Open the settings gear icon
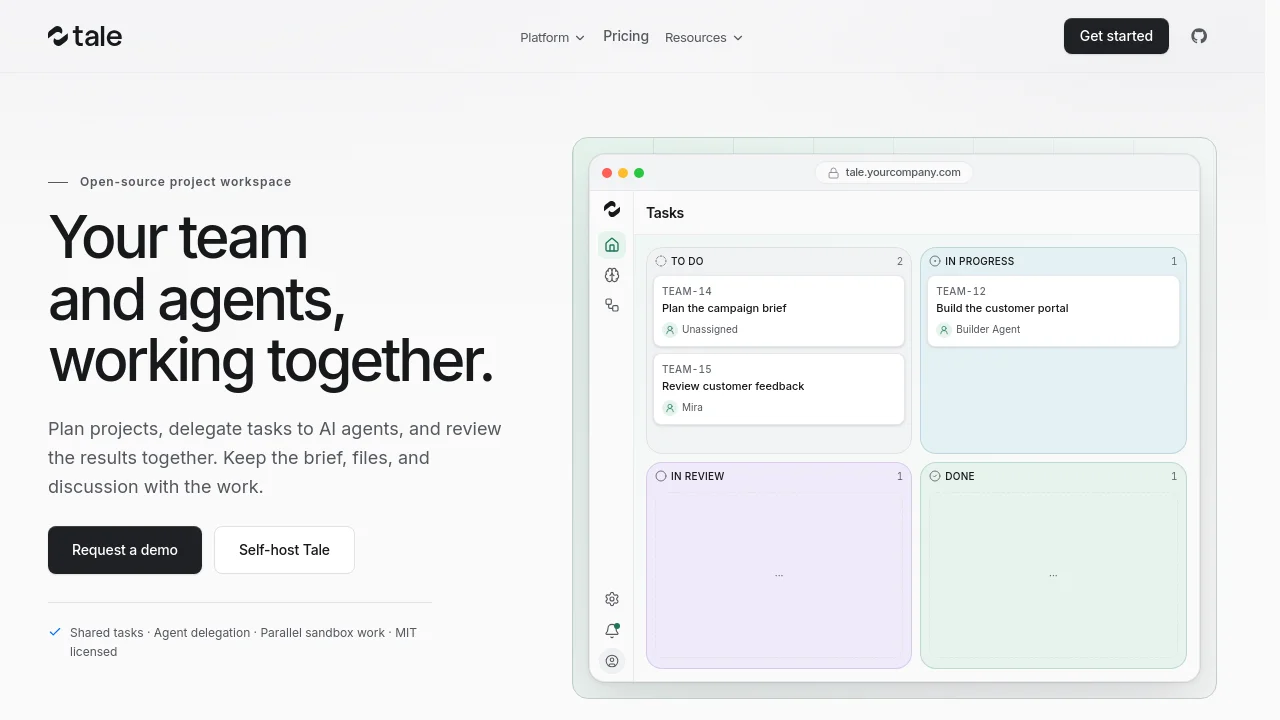 pos(612,599)
